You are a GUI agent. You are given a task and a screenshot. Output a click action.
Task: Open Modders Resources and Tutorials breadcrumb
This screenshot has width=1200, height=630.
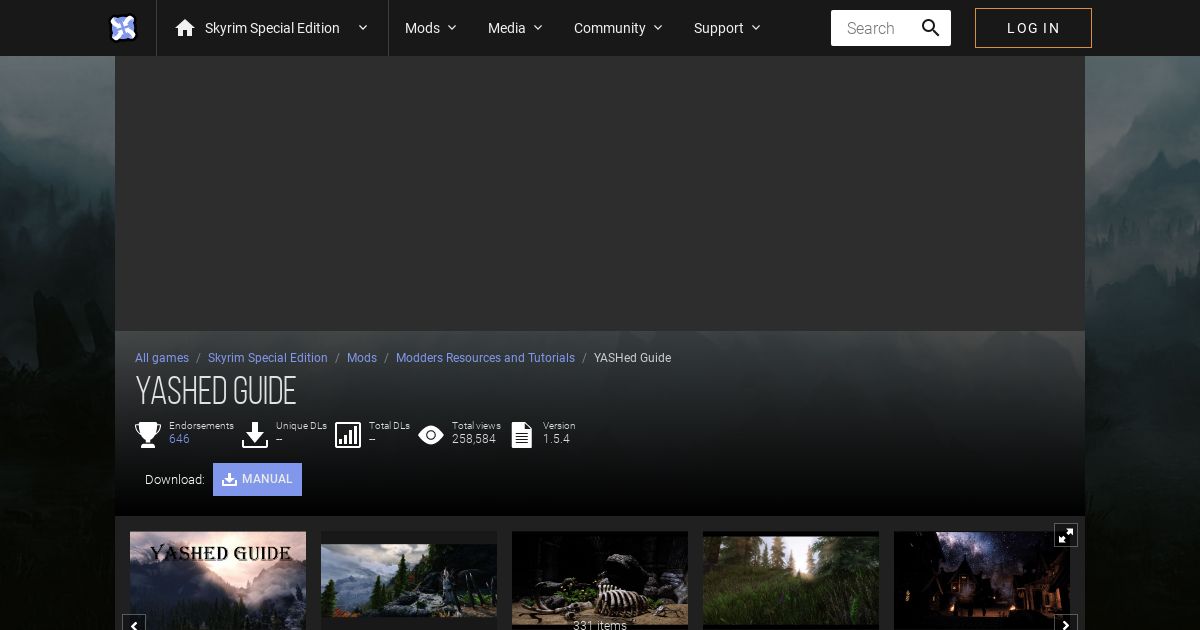coord(485,358)
